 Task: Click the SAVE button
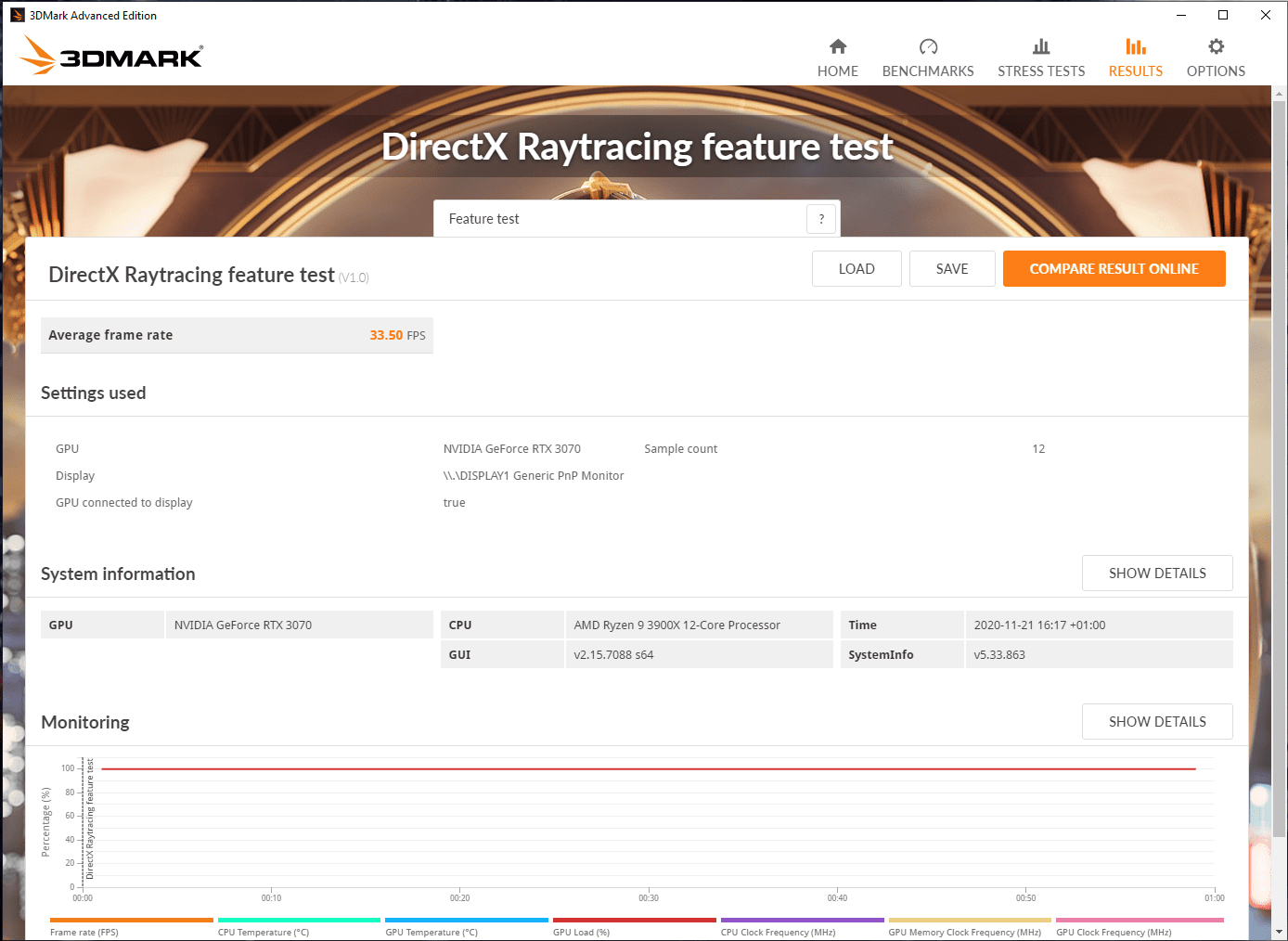952,269
